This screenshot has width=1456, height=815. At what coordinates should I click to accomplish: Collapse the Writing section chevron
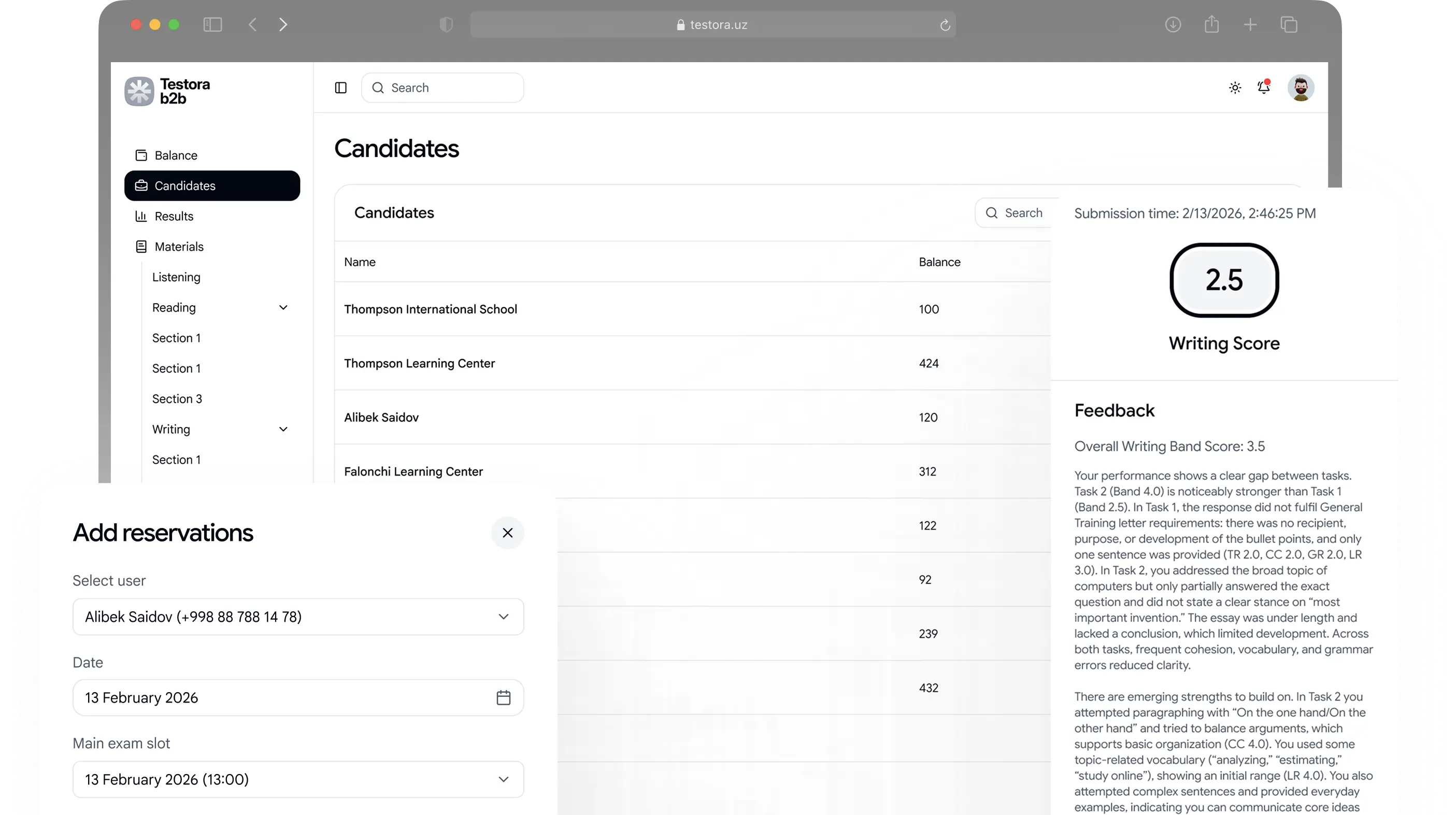pyautogui.click(x=283, y=429)
